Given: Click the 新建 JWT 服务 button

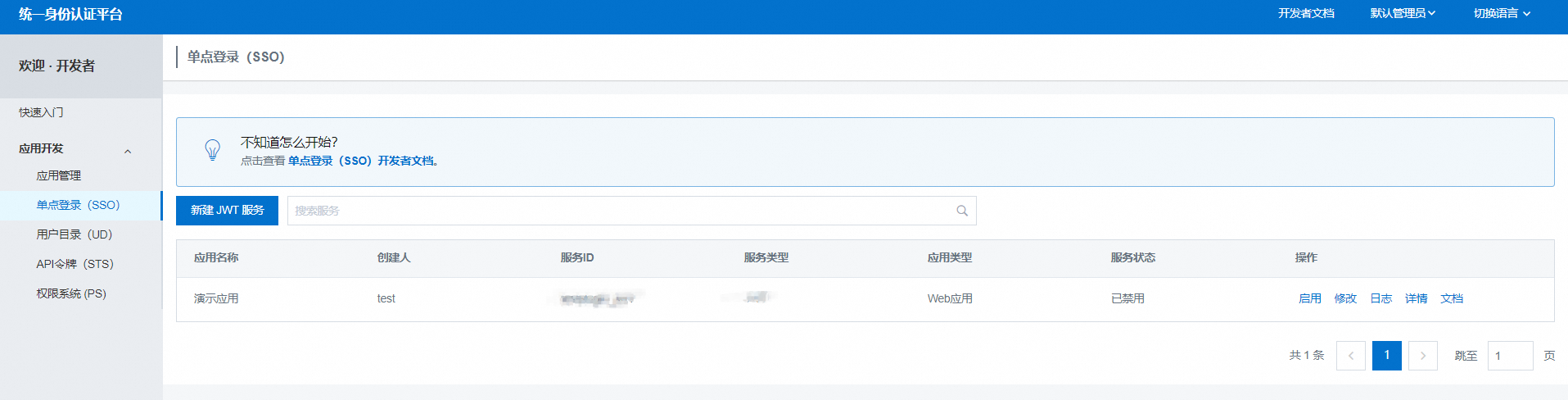Looking at the screenshot, I should (227, 211).
